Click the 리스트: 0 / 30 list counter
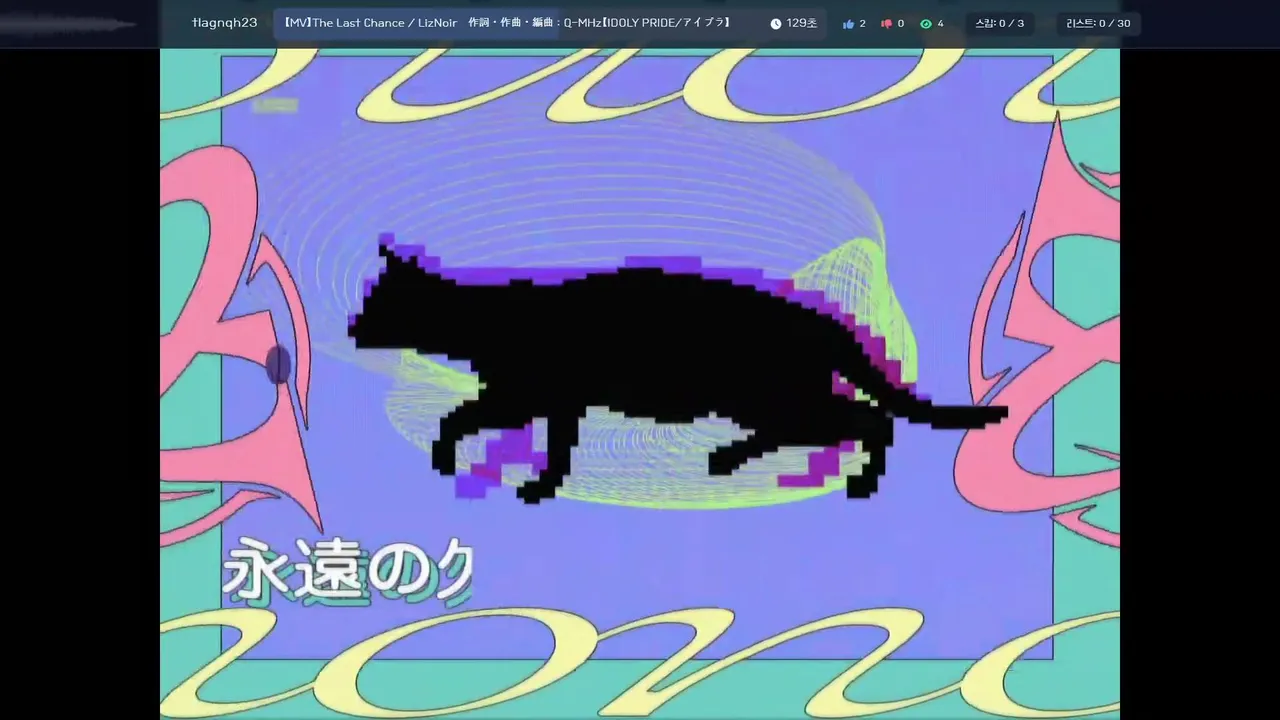This screenshot has width=1280, height=720. tap(1098, 23)
